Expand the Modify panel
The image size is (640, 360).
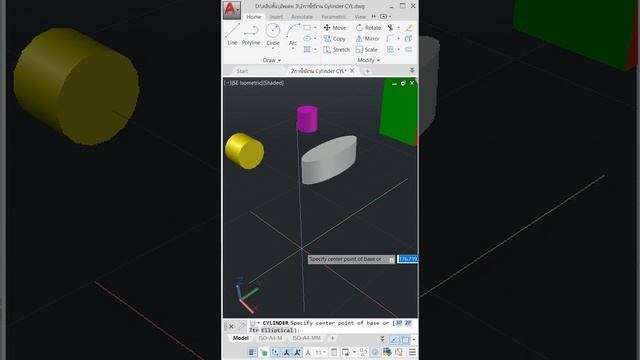369,60
